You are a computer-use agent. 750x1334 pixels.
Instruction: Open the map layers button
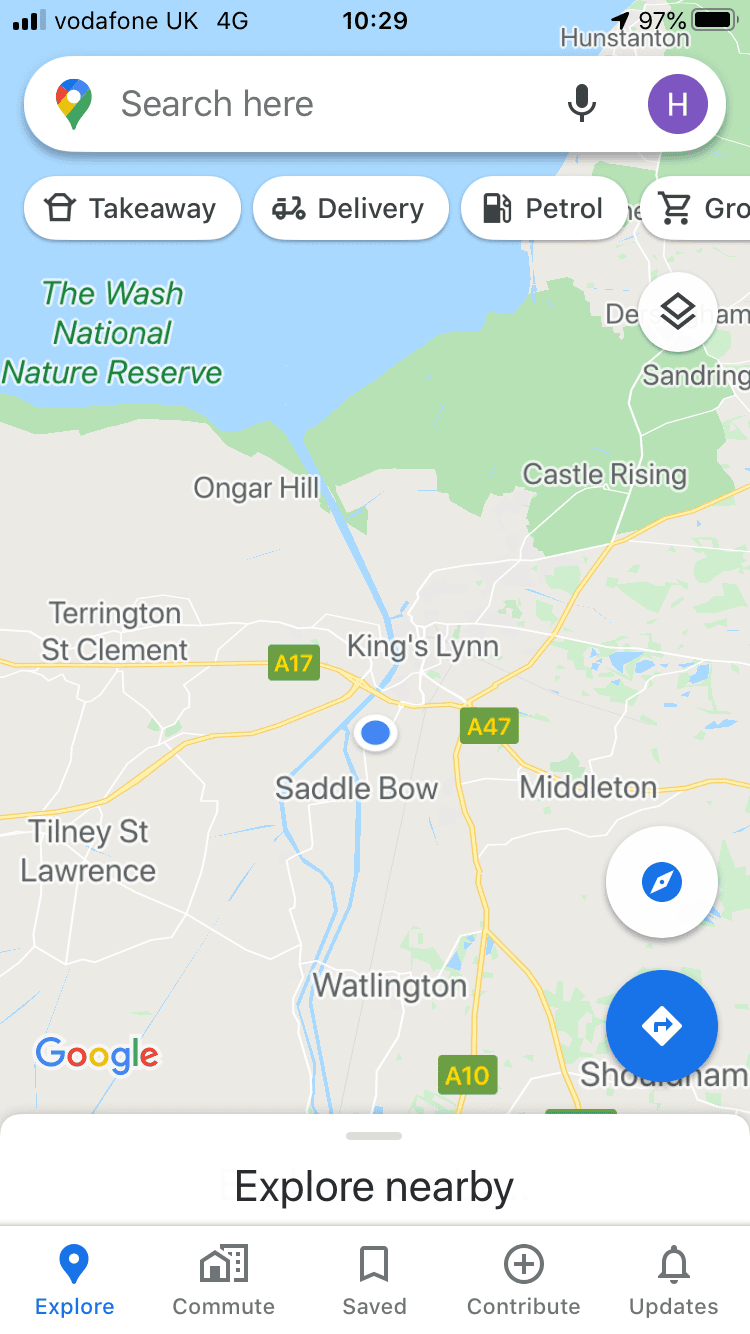[678, 312]
